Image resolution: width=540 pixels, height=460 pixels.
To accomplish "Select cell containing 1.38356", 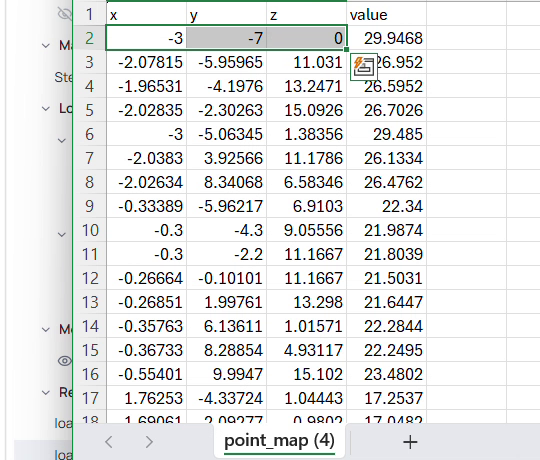I will 307,134.
